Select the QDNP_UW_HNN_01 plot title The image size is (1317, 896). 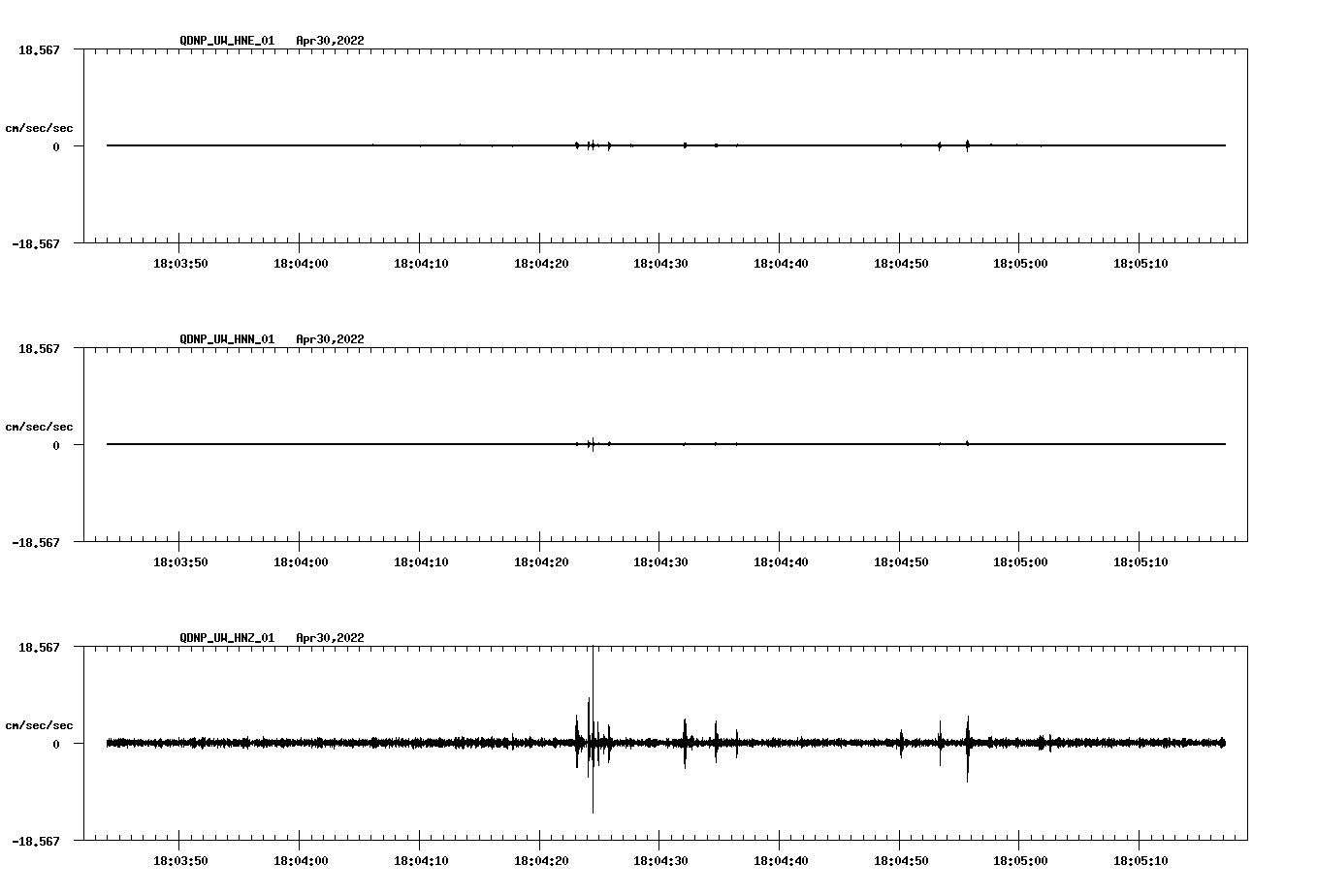(x=227, y=339)
